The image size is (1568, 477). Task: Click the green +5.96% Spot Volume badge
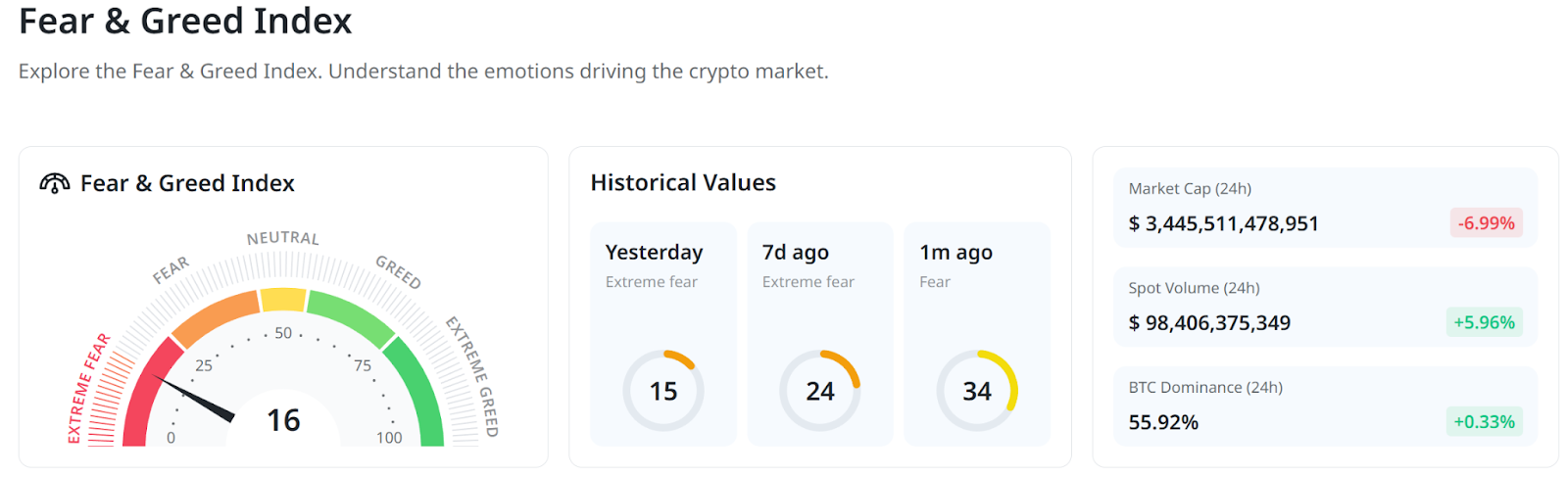(x=1484, y=322)
